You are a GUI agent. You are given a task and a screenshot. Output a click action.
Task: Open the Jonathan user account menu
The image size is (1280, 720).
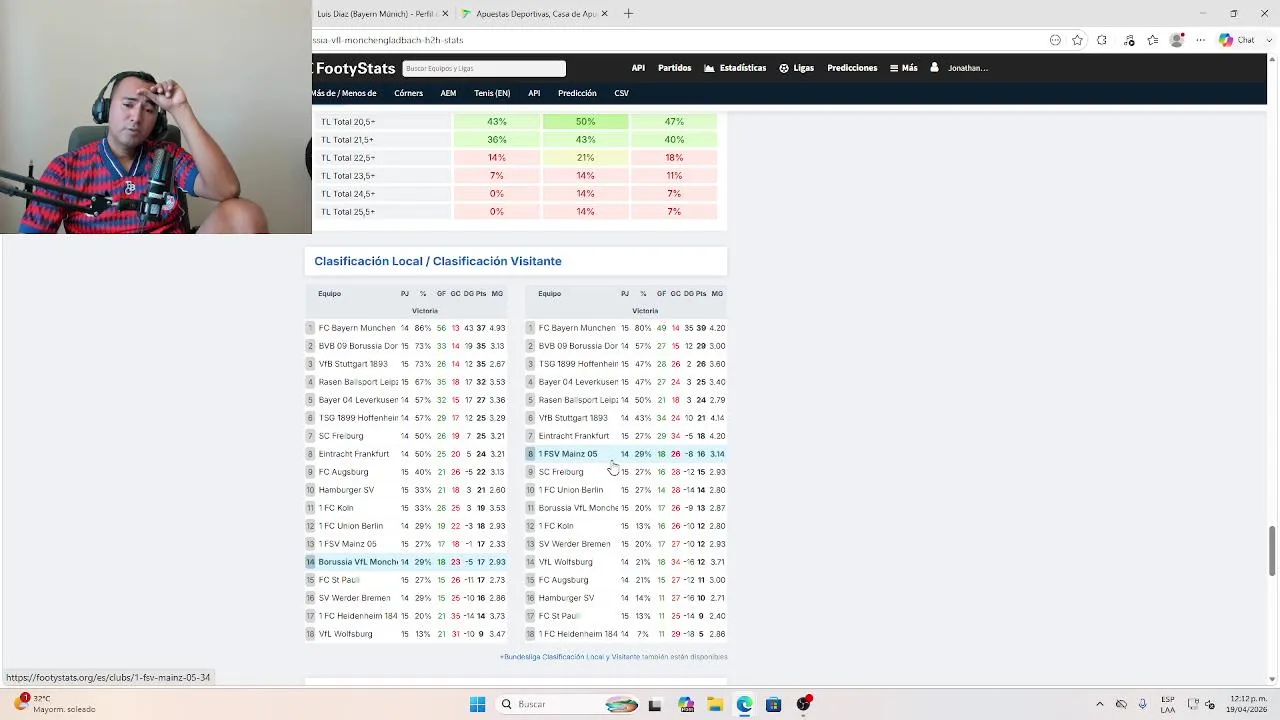pyautogui.click(x=959, y=68)
